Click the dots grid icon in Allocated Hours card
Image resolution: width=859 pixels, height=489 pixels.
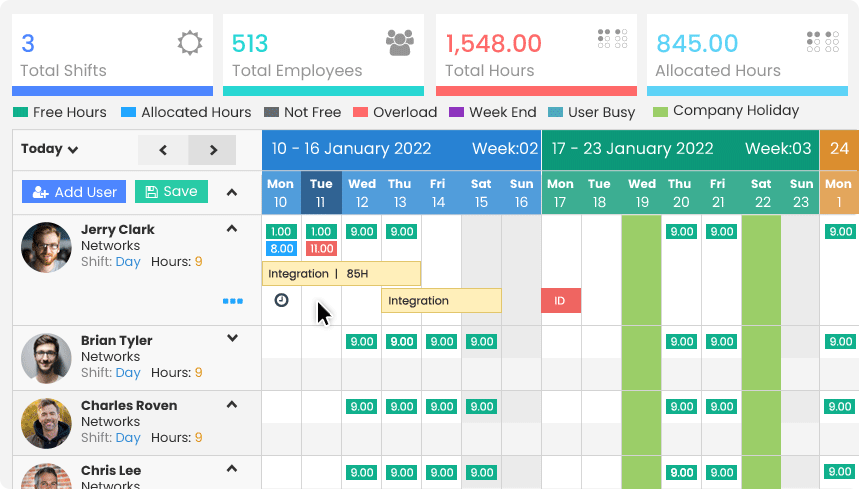tap(823, 42)
